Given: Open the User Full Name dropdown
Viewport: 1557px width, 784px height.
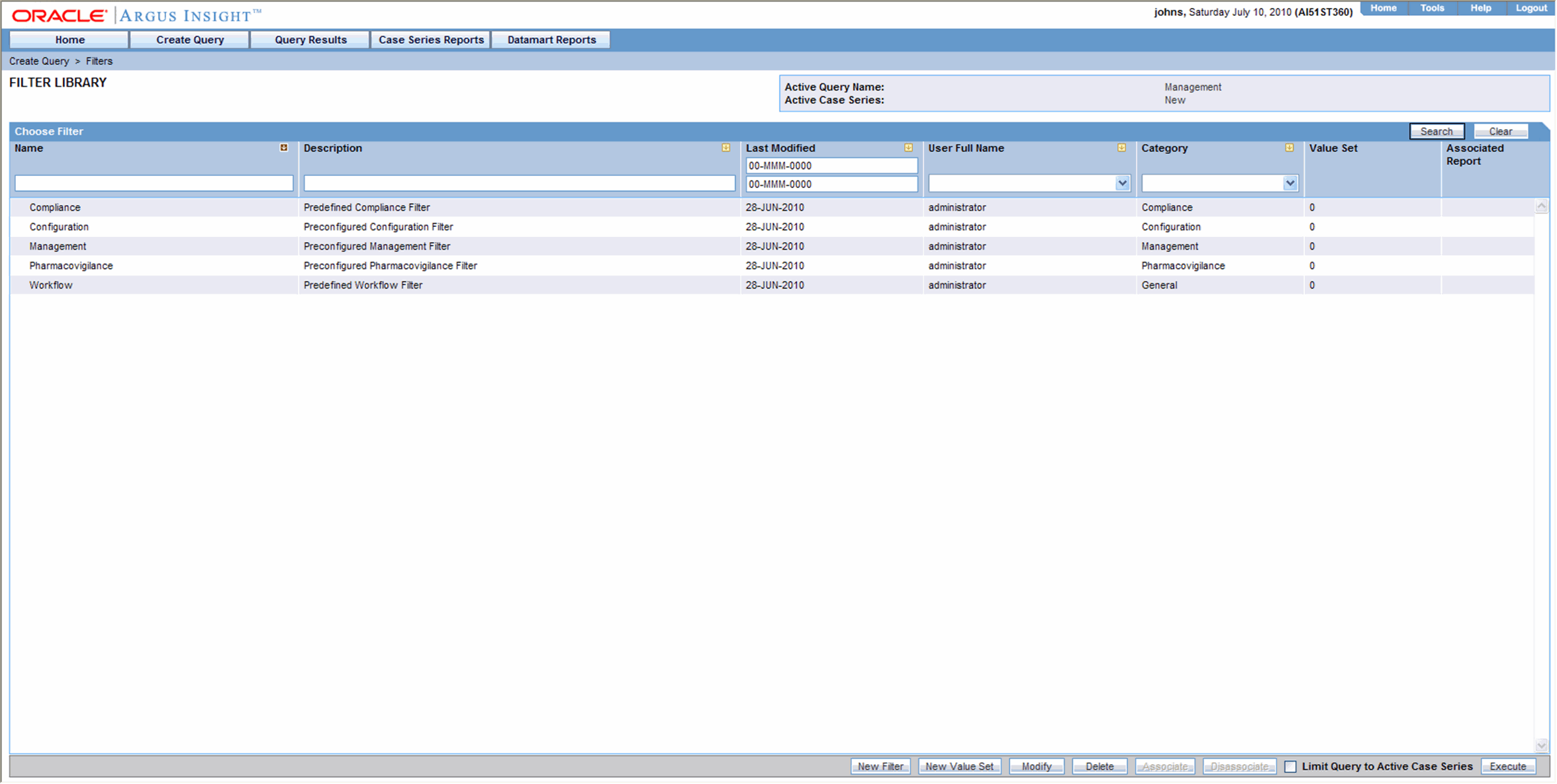Looking at the screenshot, I should pos(1122,183).
